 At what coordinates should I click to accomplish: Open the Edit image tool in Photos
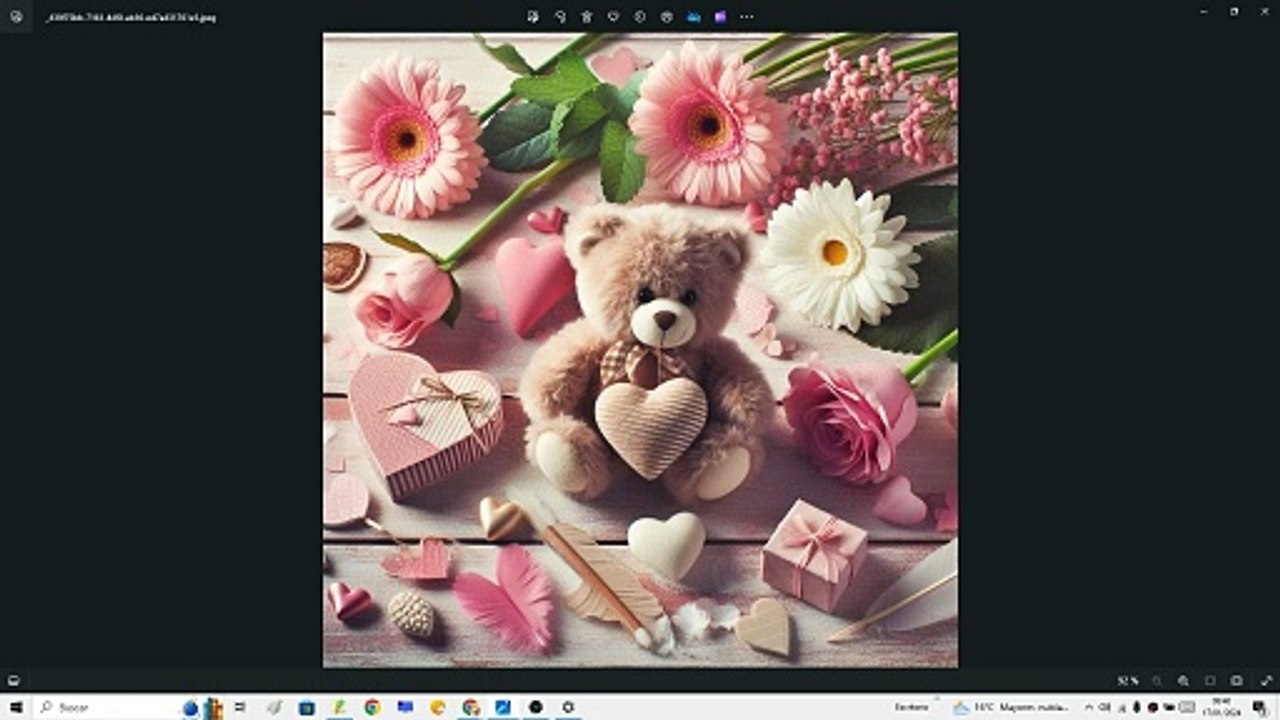[533, 16]
